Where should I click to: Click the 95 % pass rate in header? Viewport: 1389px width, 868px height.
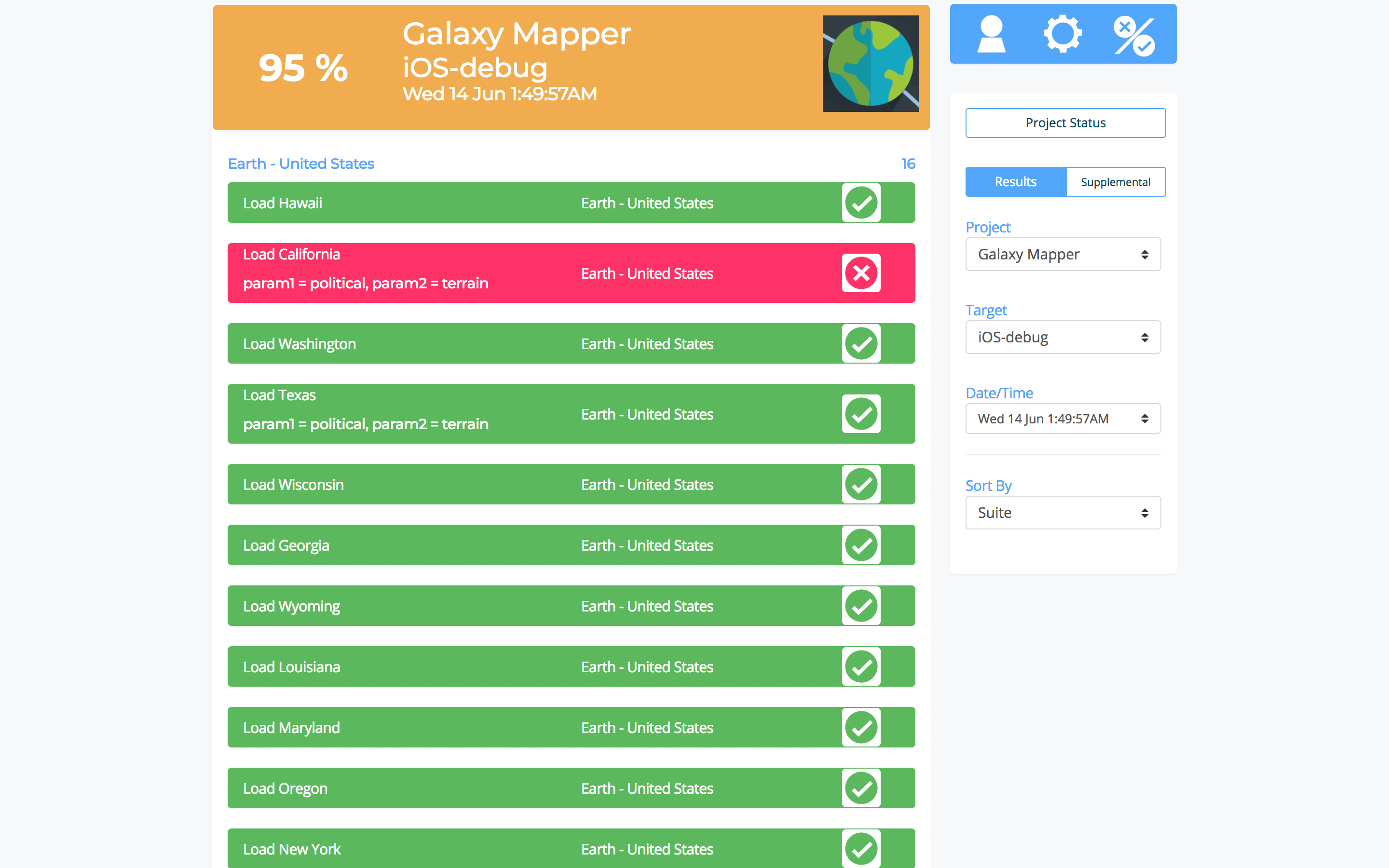click(303, 68)
